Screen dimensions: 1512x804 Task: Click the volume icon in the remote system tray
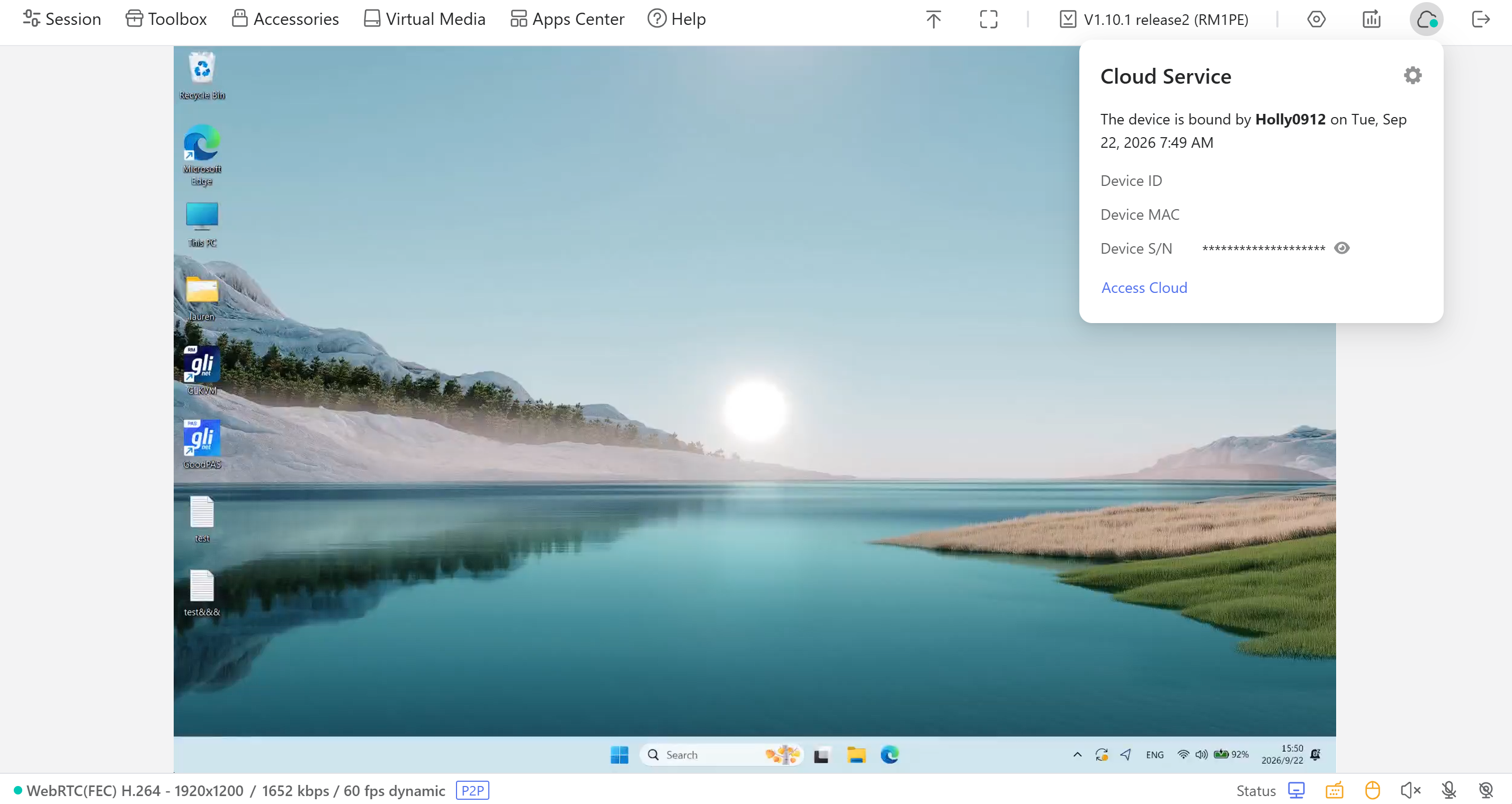coord(1201,754)
